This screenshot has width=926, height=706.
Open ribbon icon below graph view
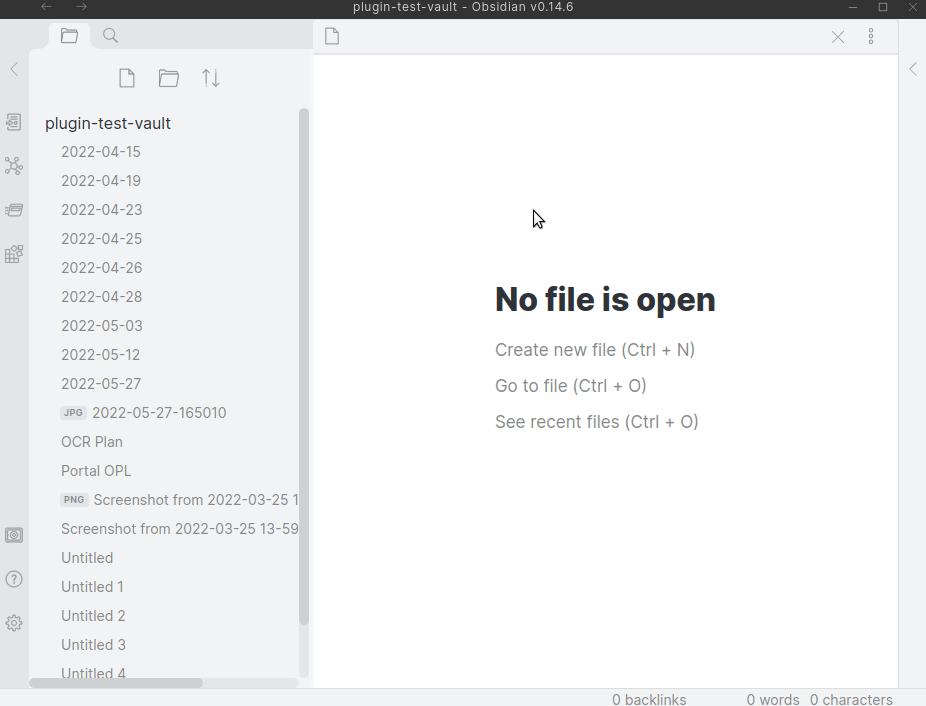[14, 210]
